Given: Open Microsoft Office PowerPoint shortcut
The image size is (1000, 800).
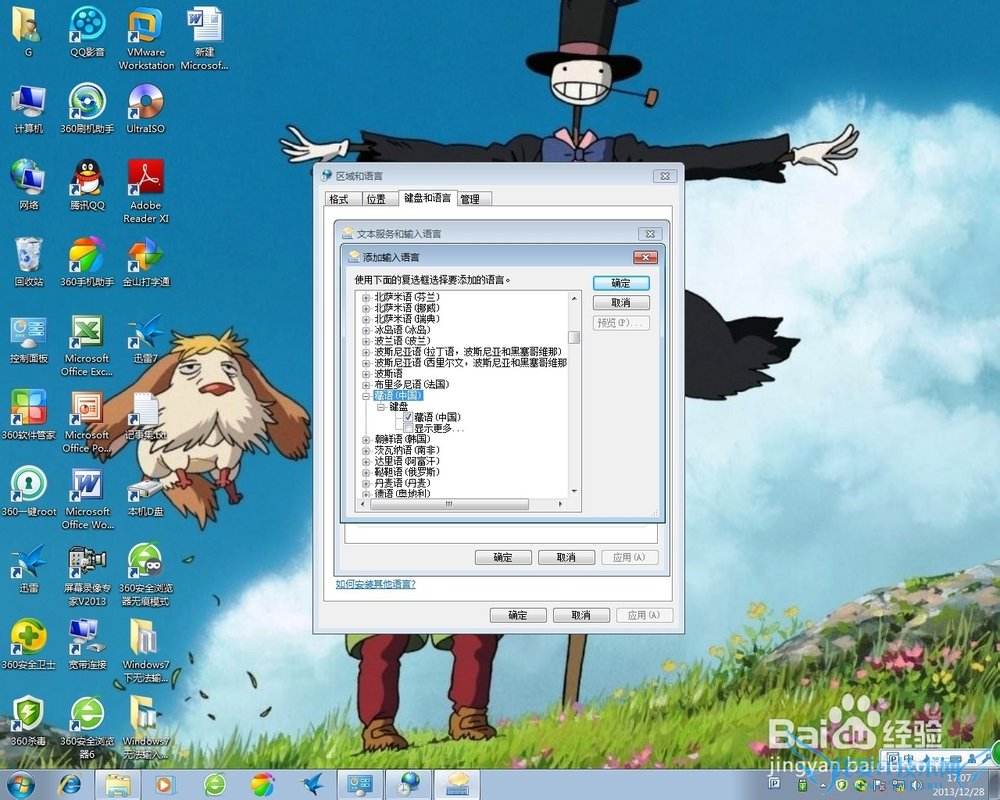Looking at the screenshot, I should tap(87, 421).
